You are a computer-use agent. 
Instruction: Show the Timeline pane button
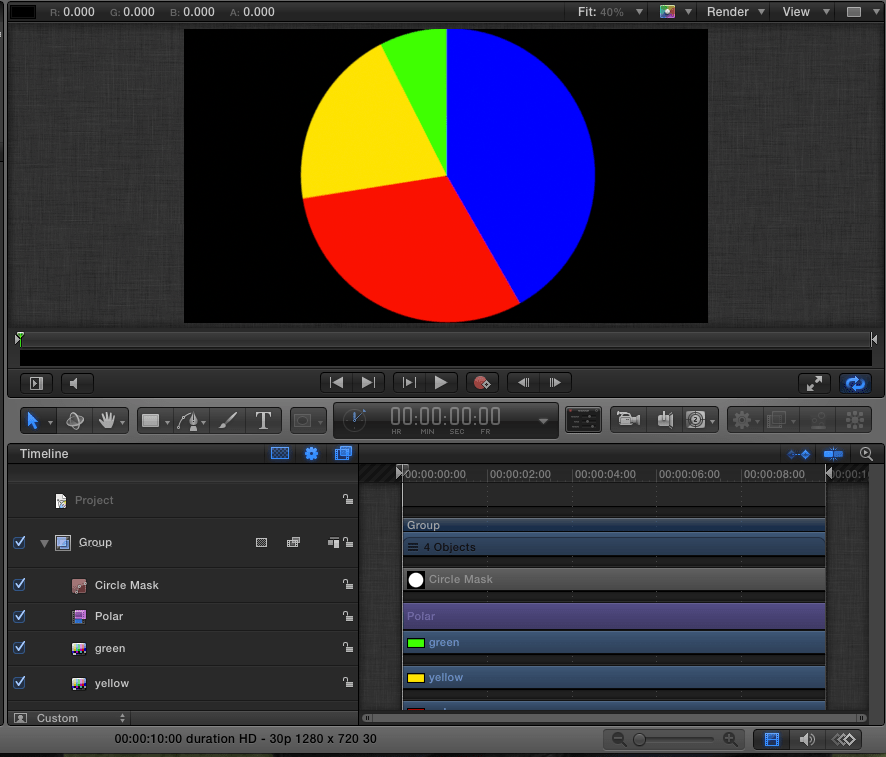(771, 739)
